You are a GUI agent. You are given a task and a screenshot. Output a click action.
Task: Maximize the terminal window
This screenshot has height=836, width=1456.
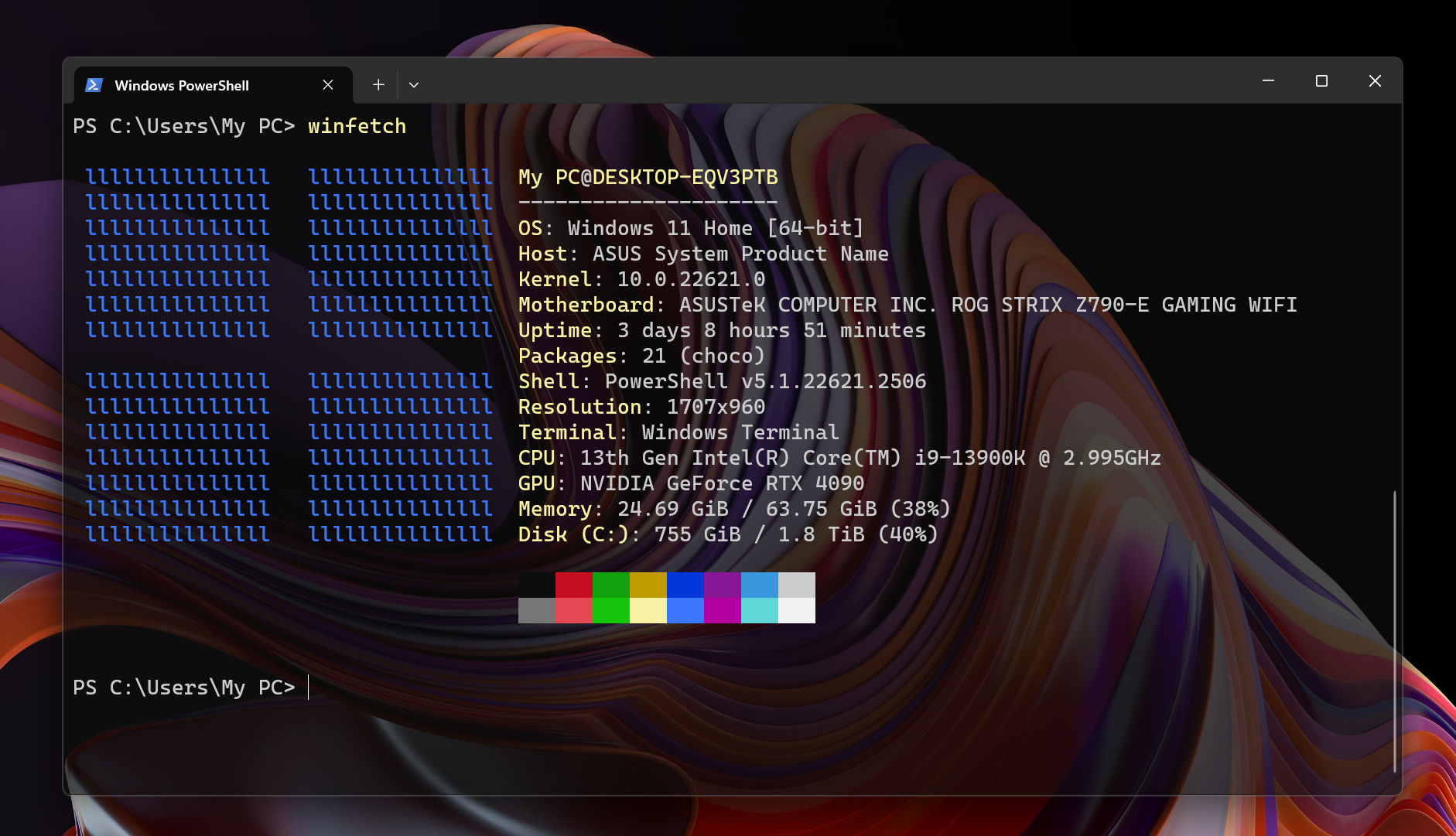[1321, 80]
